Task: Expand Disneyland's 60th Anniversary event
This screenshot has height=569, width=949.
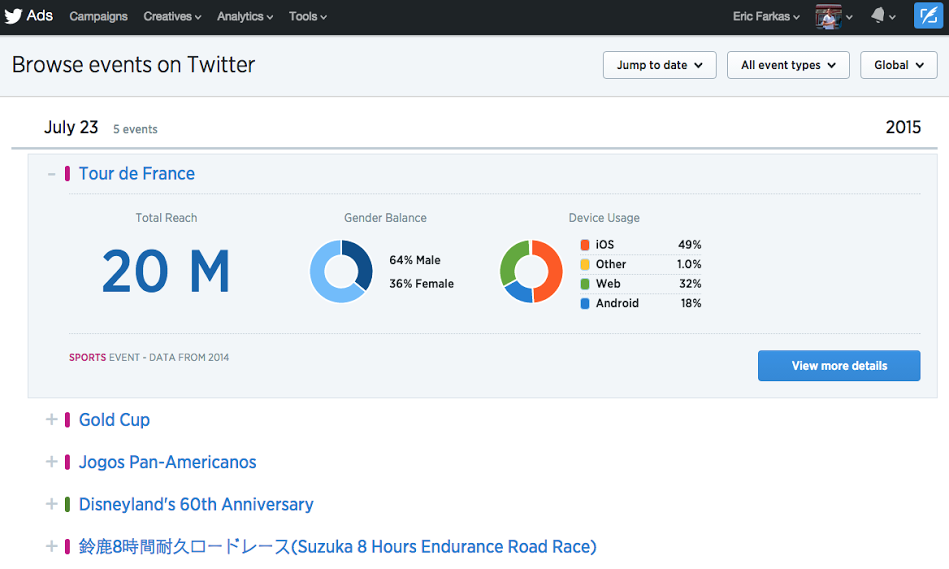Action: [x=52, y=504]
